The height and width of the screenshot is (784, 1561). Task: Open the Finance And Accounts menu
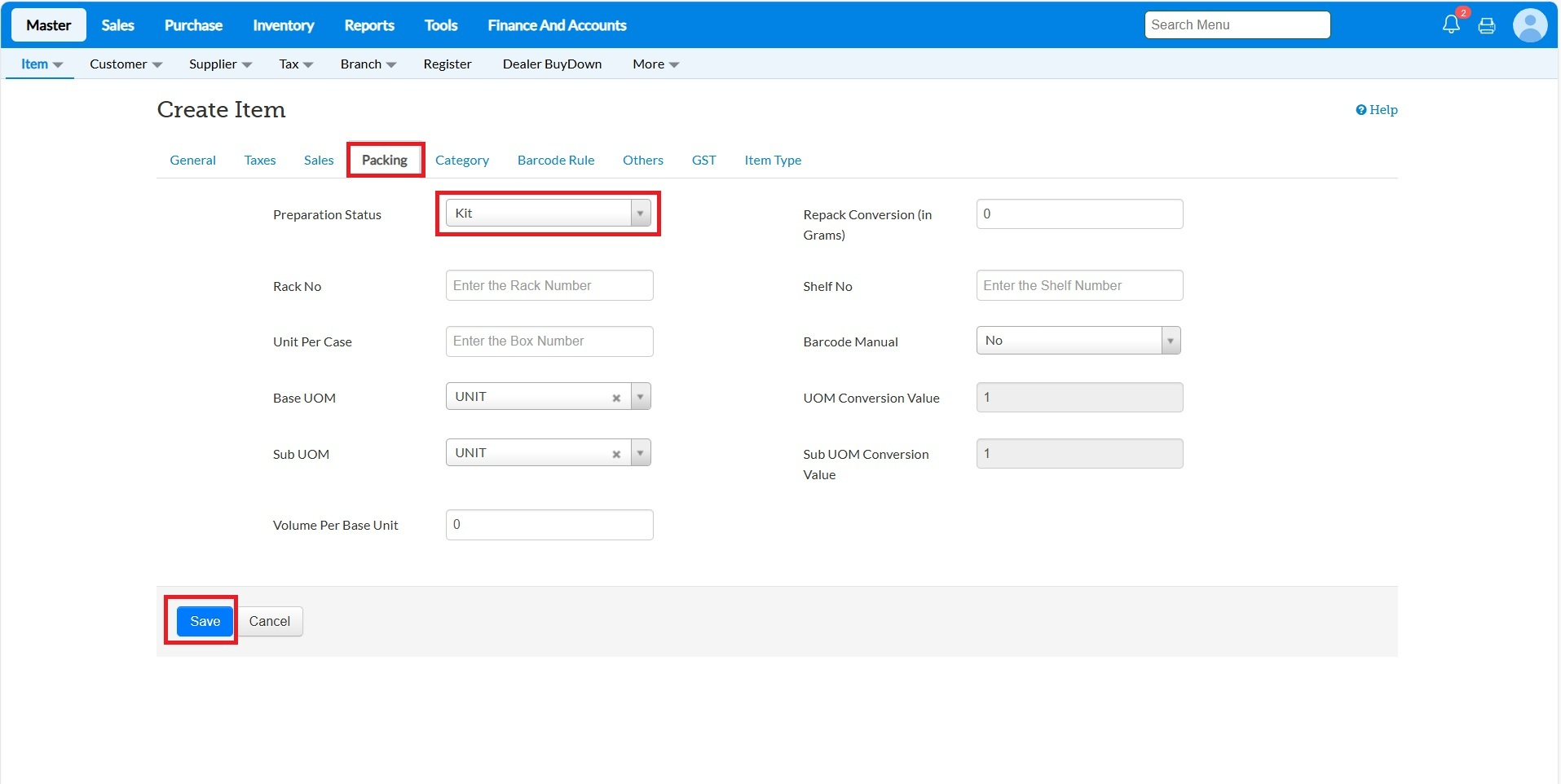click(557, 25)
